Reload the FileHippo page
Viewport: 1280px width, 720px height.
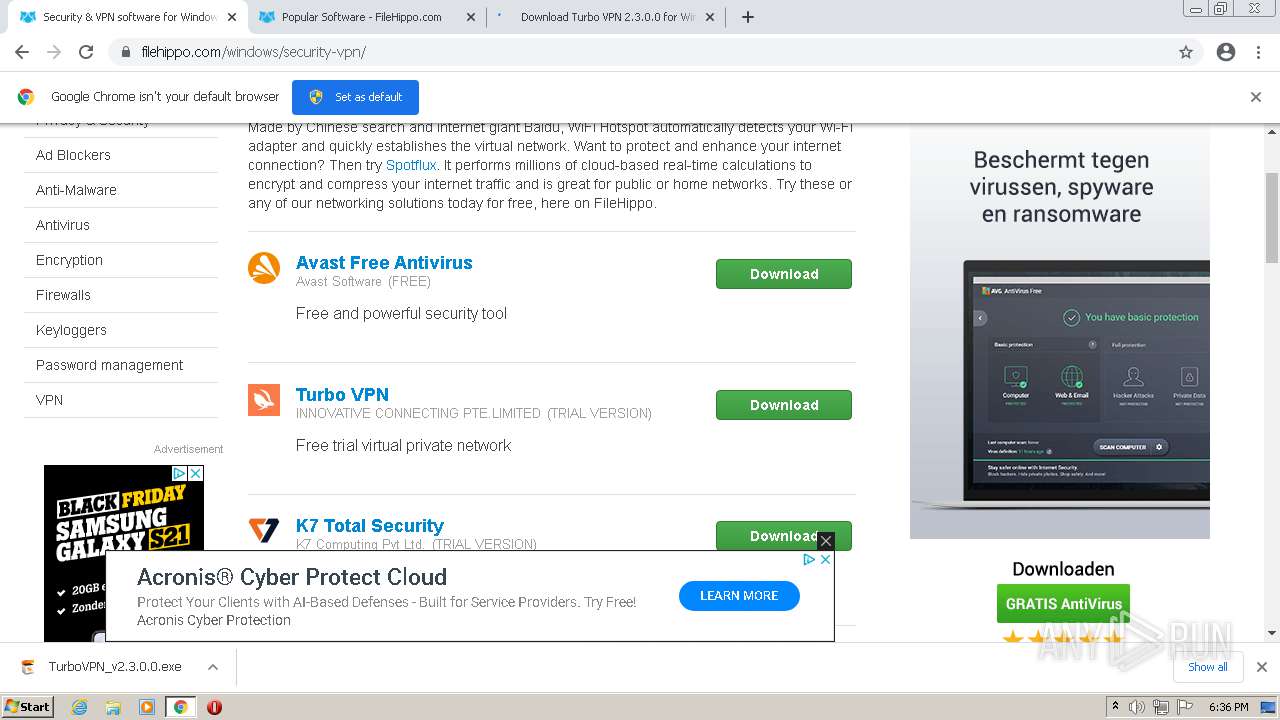point(86,52)
